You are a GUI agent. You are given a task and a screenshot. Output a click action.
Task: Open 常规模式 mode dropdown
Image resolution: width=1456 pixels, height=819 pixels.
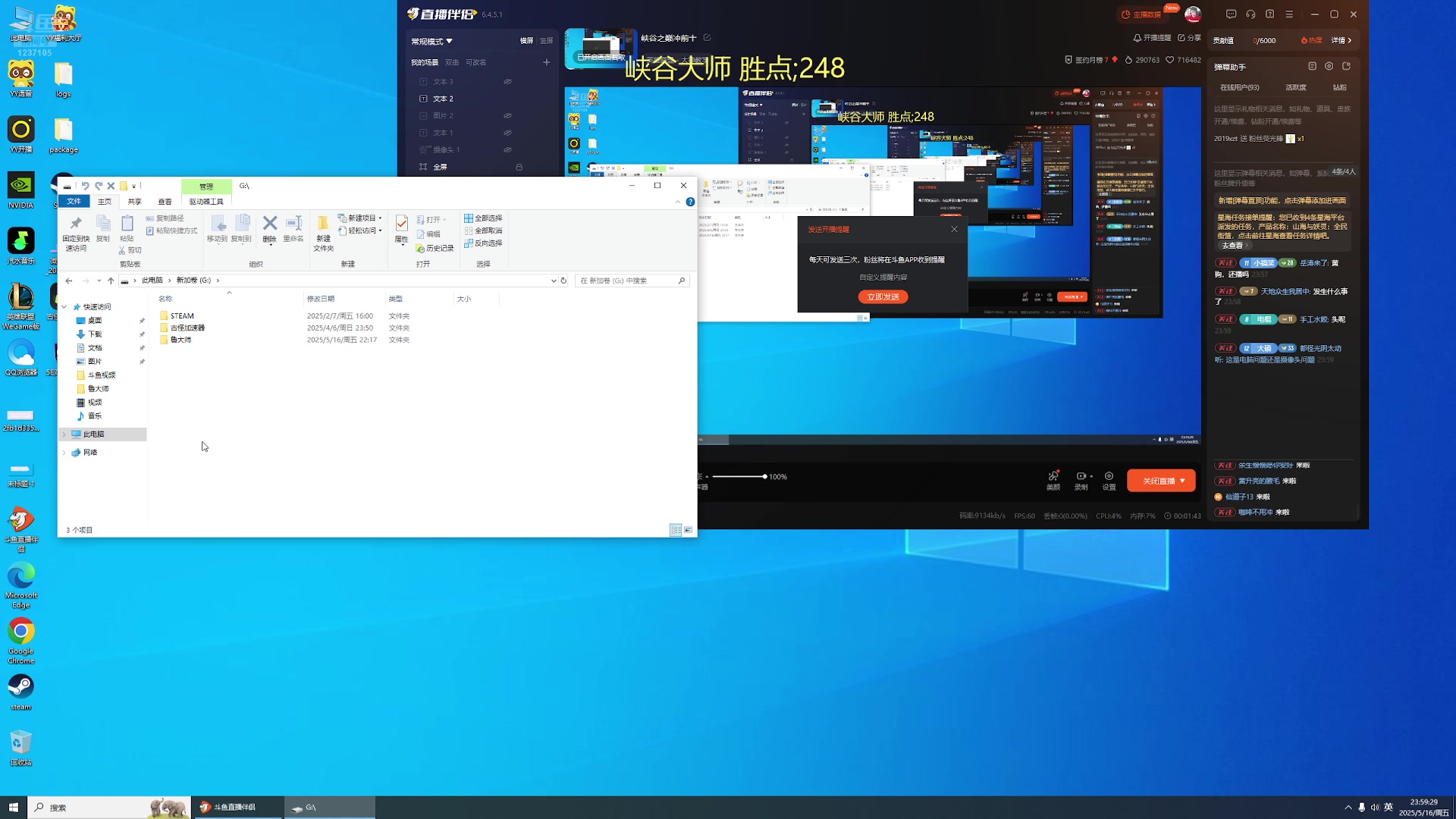coord(431,41)
